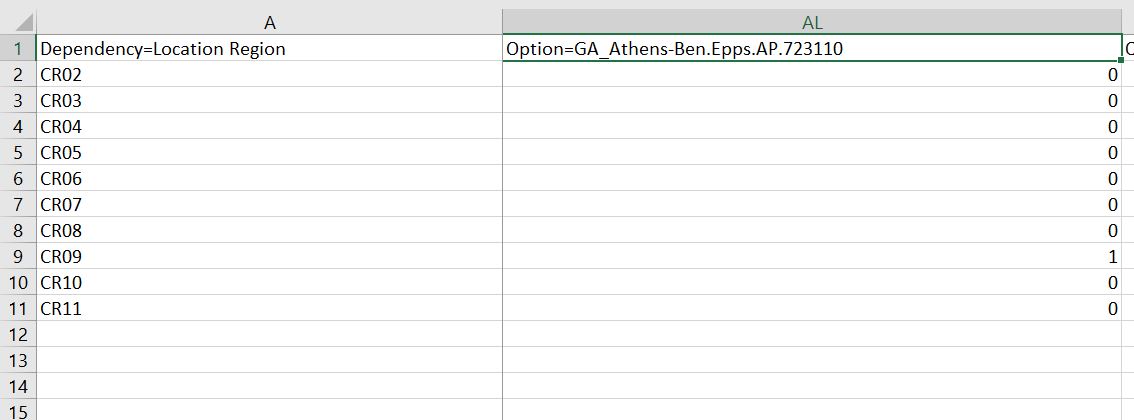Click cell containing CR05
Viewport: 1134px width, 420px height.
[269, 153]
